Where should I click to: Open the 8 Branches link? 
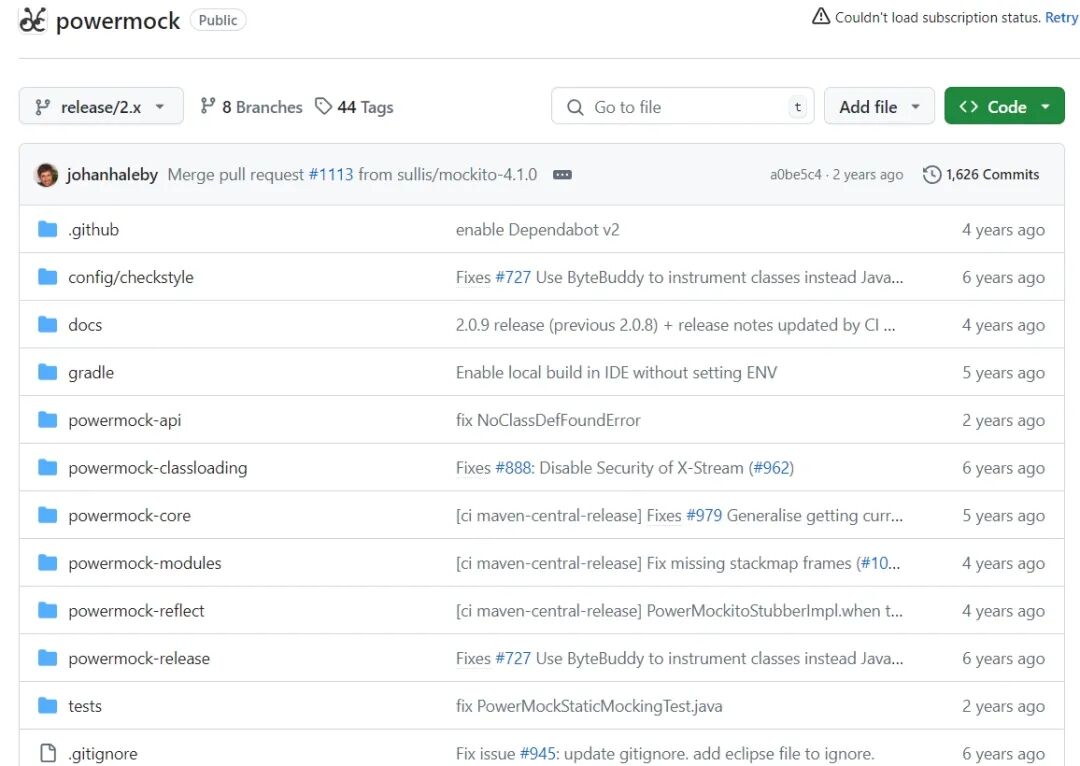tap(251, 107)
